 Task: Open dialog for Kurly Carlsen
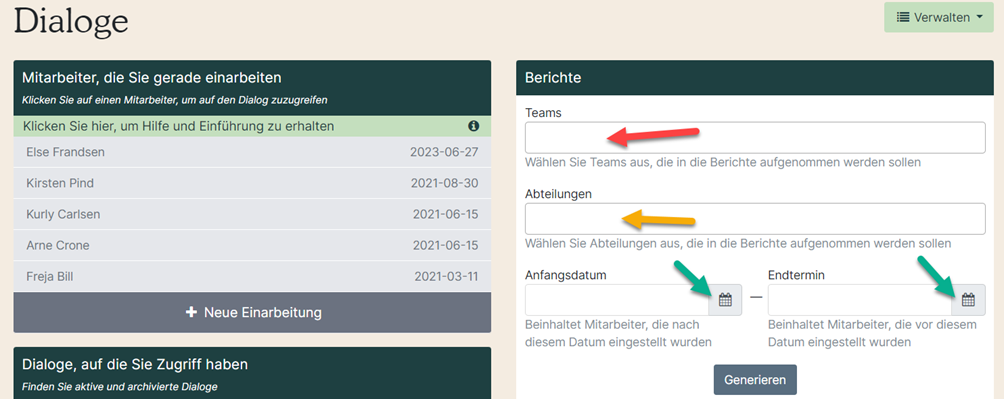(x=252, y=214)
